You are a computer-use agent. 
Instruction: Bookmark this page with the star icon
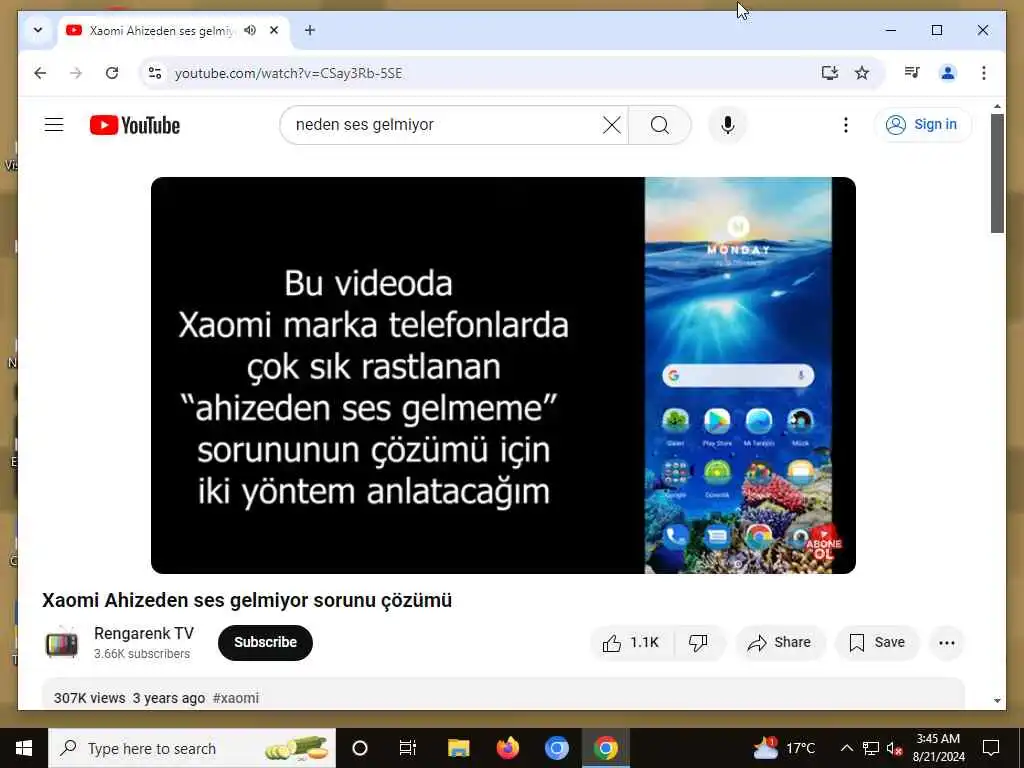[862, 73]
